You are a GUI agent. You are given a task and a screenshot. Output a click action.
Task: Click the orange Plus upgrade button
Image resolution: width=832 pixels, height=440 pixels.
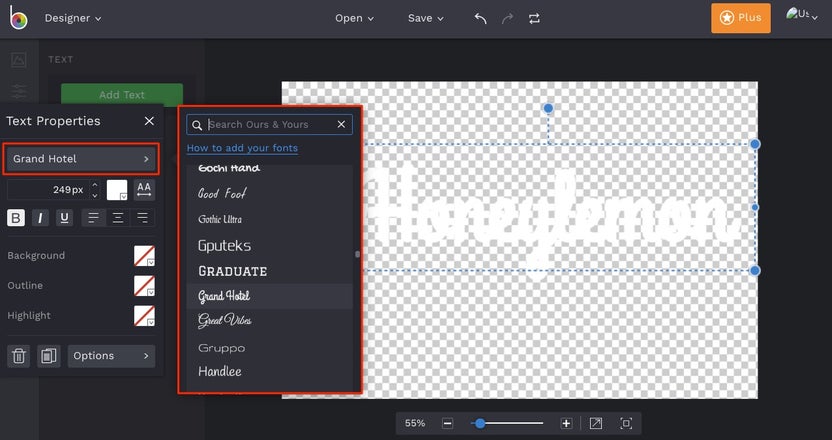[x=741, y=18]
